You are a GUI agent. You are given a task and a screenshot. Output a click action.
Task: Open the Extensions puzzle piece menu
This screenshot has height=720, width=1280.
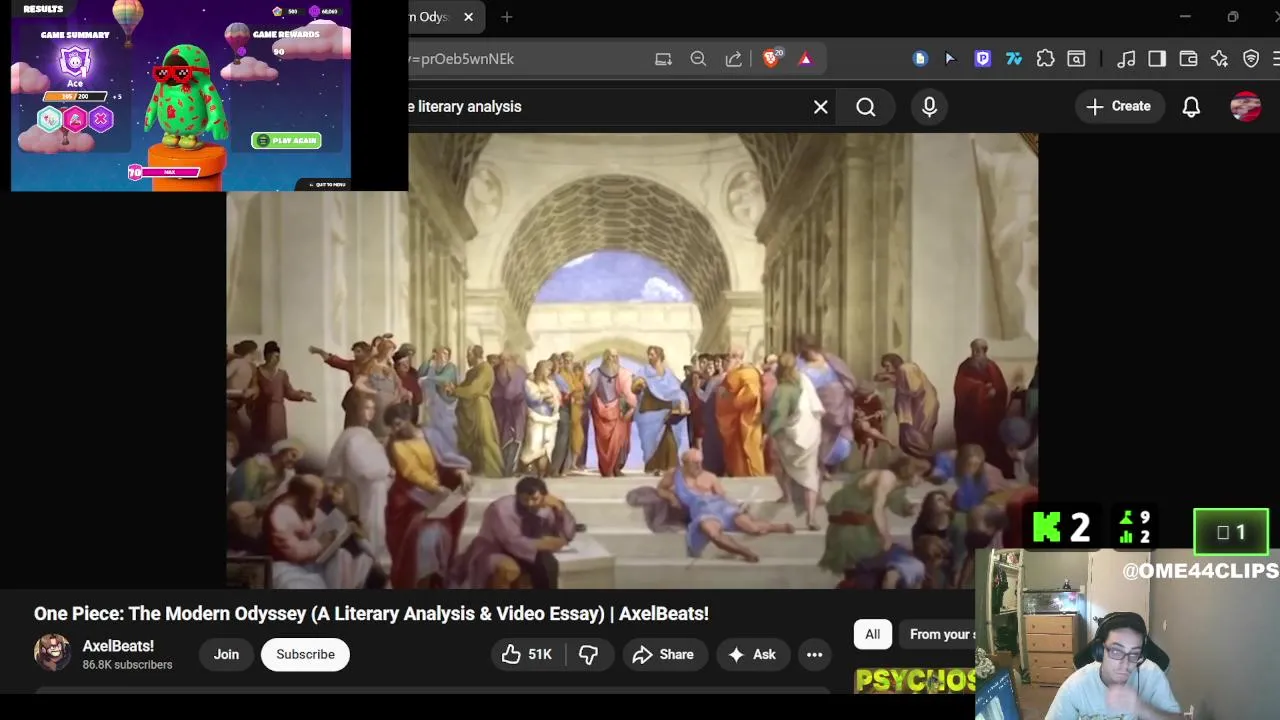tap(1045, 59)
